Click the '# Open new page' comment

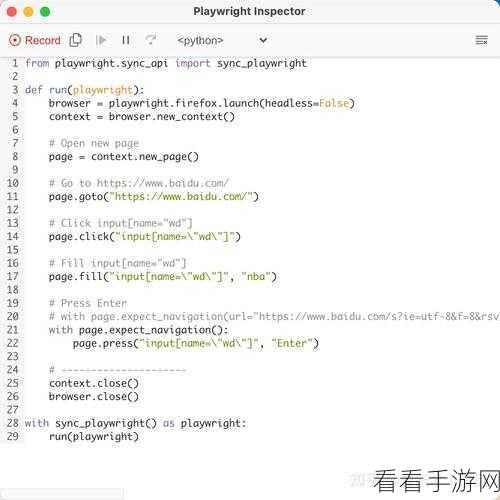click(94, 143)
